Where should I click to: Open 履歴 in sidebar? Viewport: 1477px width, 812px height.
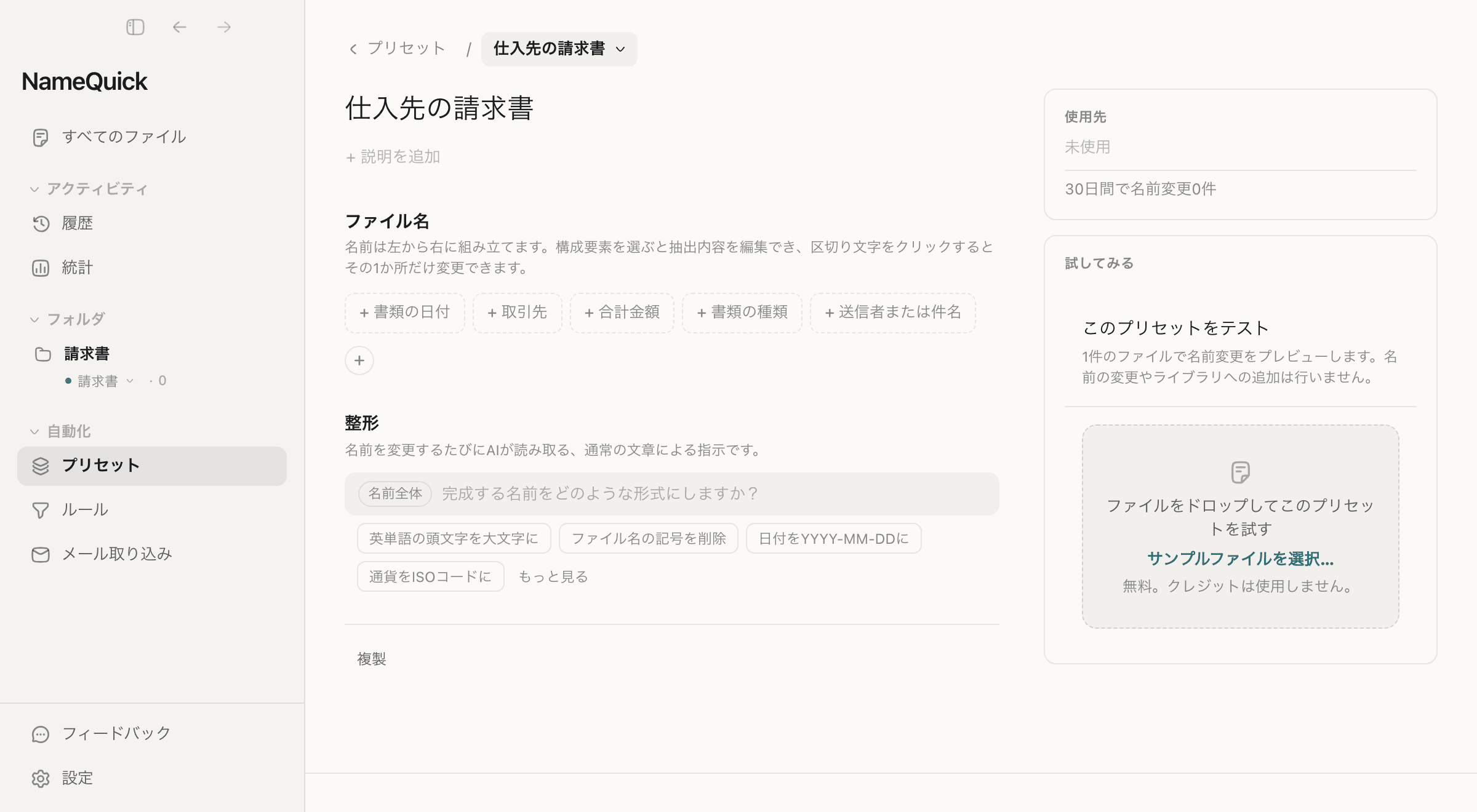coord(152,223)
